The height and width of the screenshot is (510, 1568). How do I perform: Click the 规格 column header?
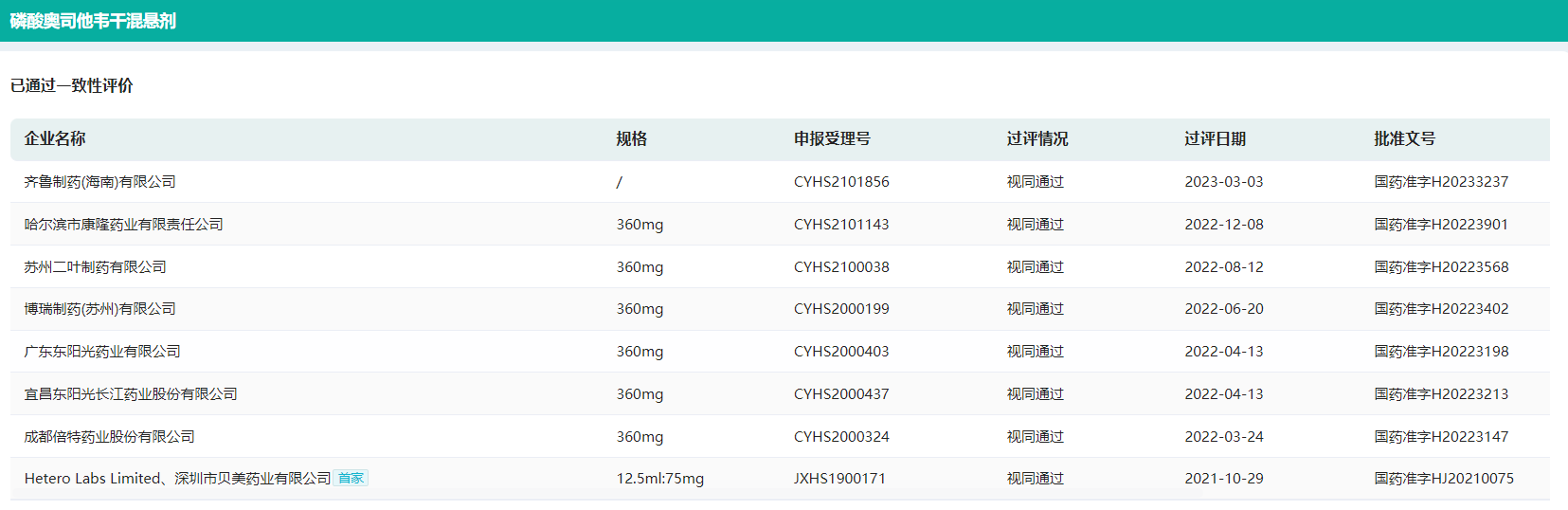pyautogui.click(x=631, y=139)
